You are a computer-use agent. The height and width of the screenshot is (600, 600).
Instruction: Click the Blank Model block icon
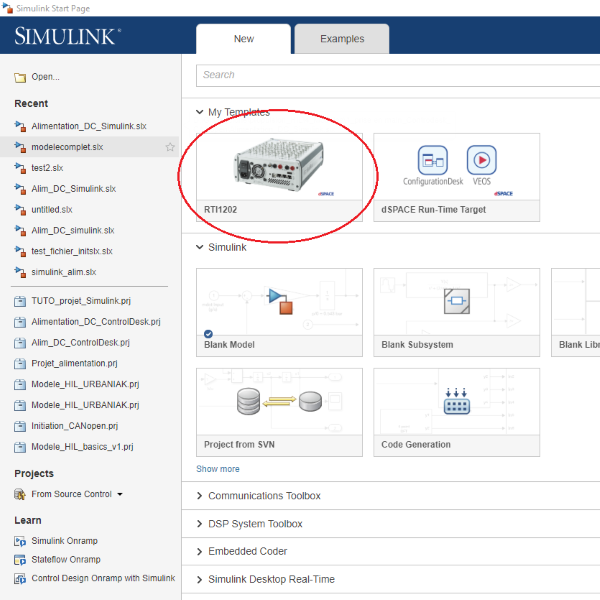280,301
